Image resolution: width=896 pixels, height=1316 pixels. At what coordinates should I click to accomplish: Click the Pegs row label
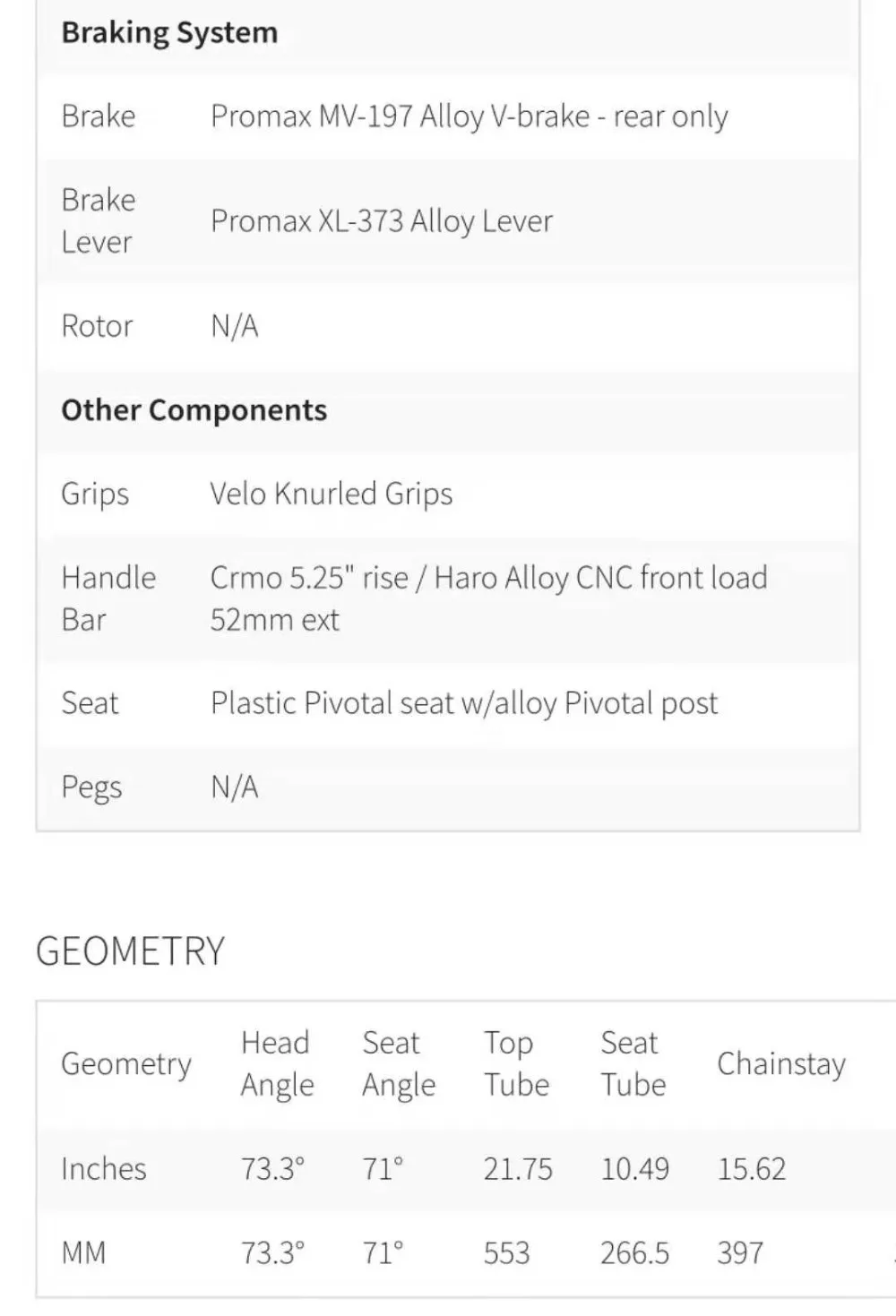(x=91, y=787)
